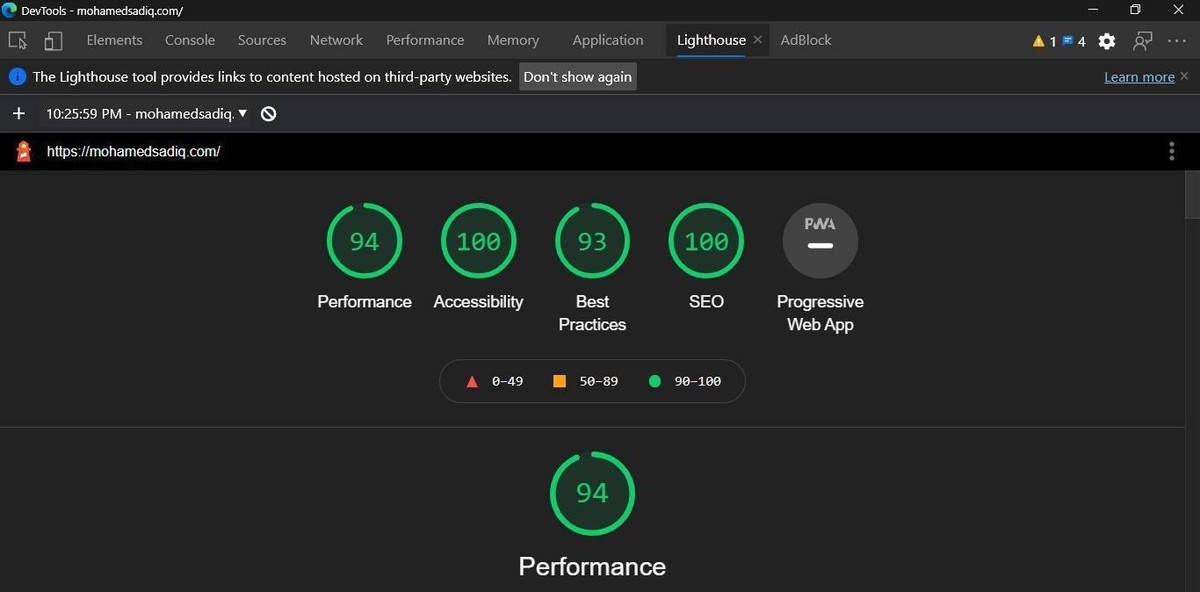Viewport: 1200px width, 592px height.
Task: Go to the Performance panel tab
Action: (425, 40)
